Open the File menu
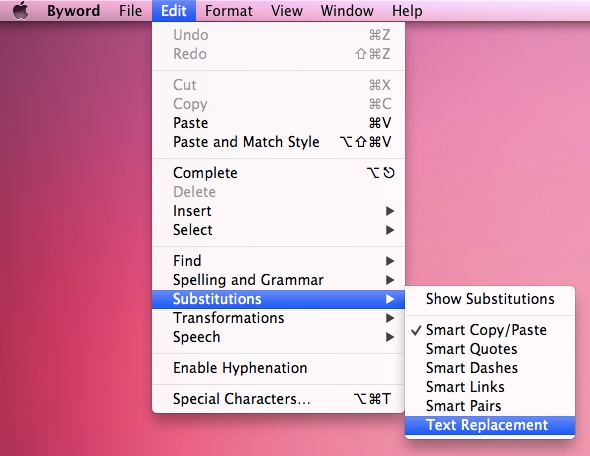Screen dimensions: 590x456 (131, 11)
